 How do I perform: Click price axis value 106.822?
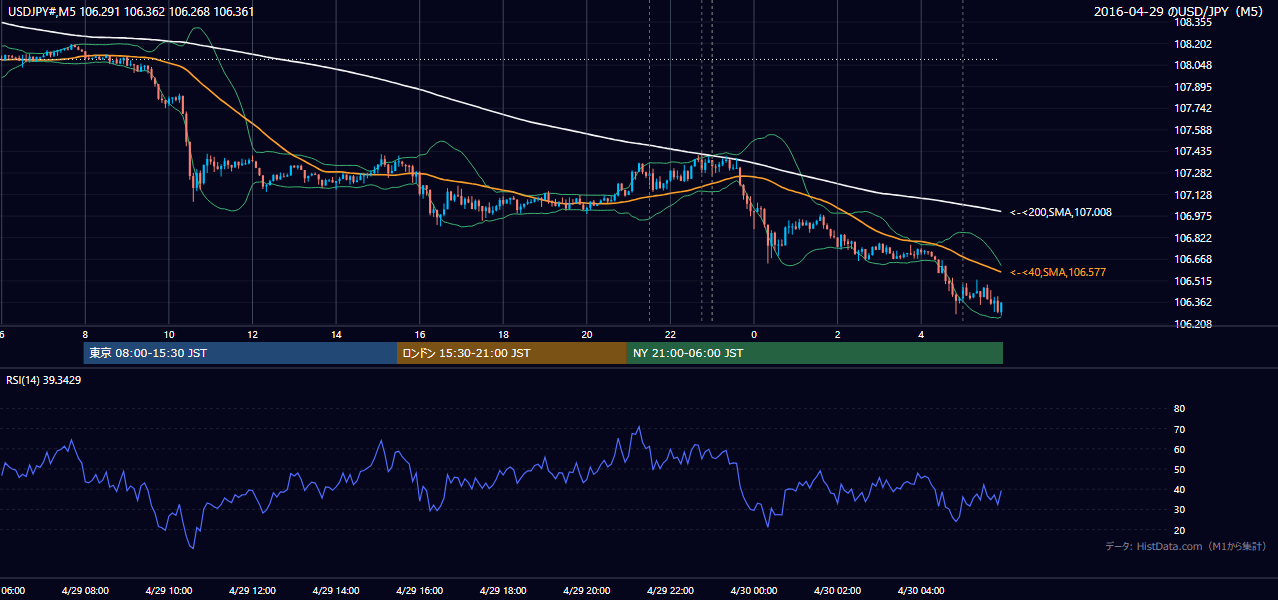pos(1193,238)
